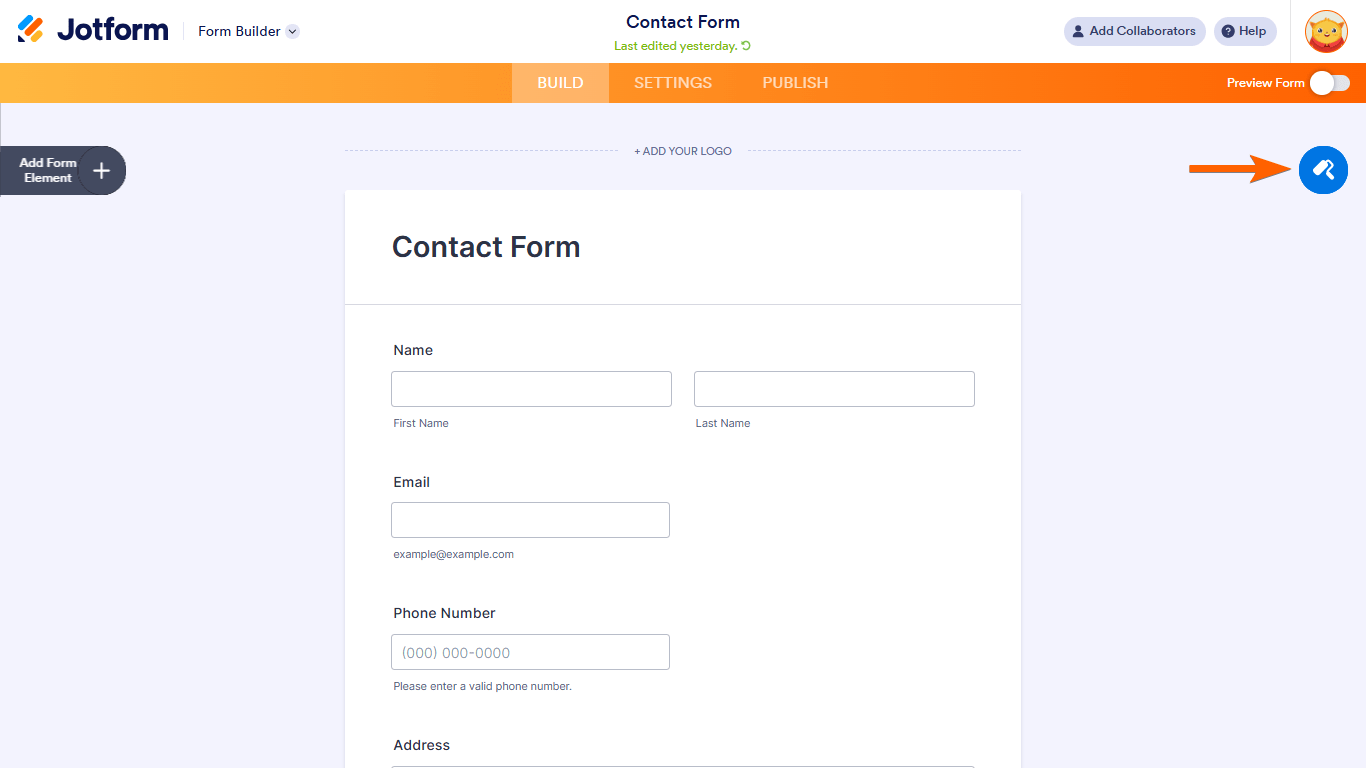Click the revision history icon next to last edited
The width and height of the screenshot is (1366, 768).
(746, 46)
